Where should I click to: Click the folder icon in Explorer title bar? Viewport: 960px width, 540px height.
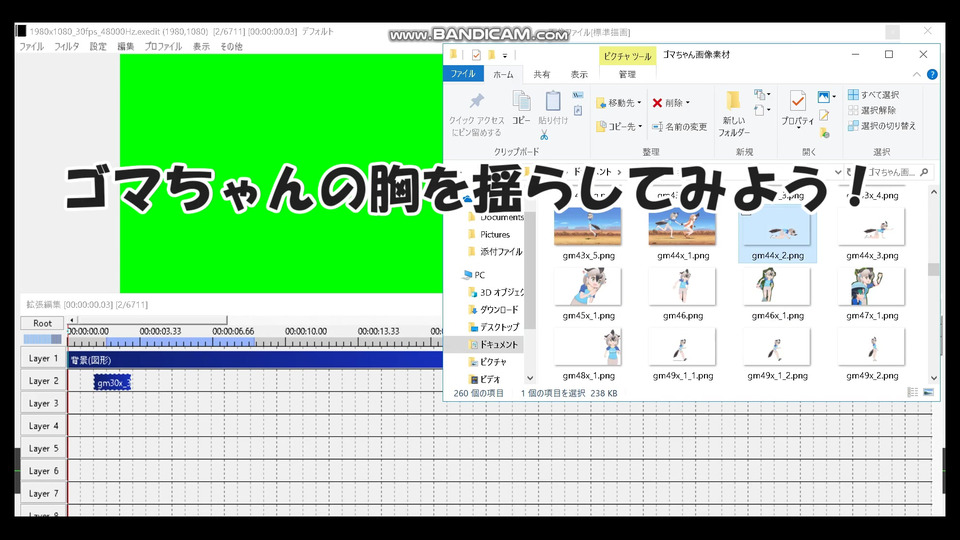tap(453, 54)
